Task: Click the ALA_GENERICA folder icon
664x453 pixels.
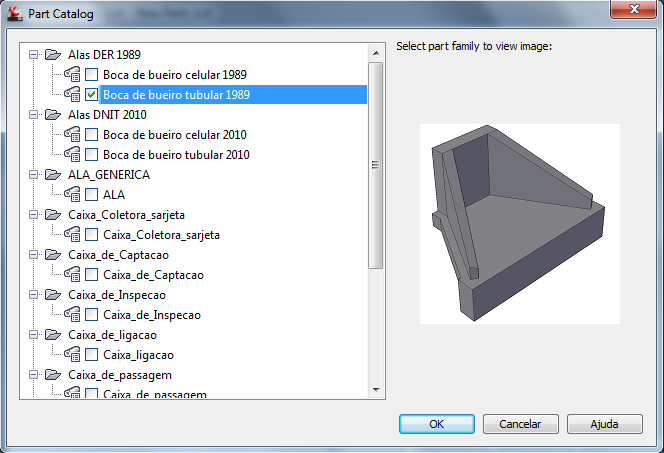Action: [x=53, y=175]
